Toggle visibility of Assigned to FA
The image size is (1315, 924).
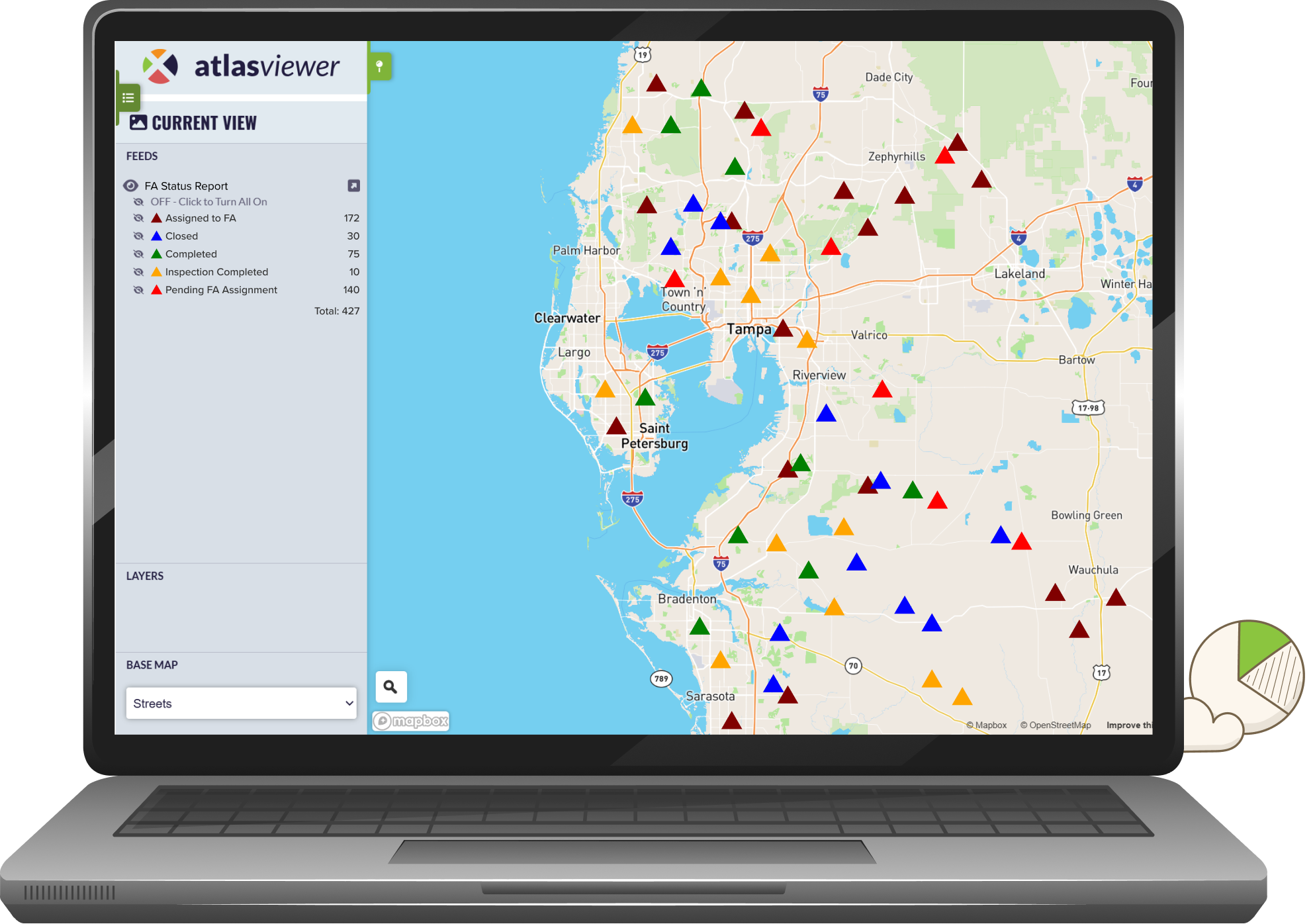pos(138,218)
